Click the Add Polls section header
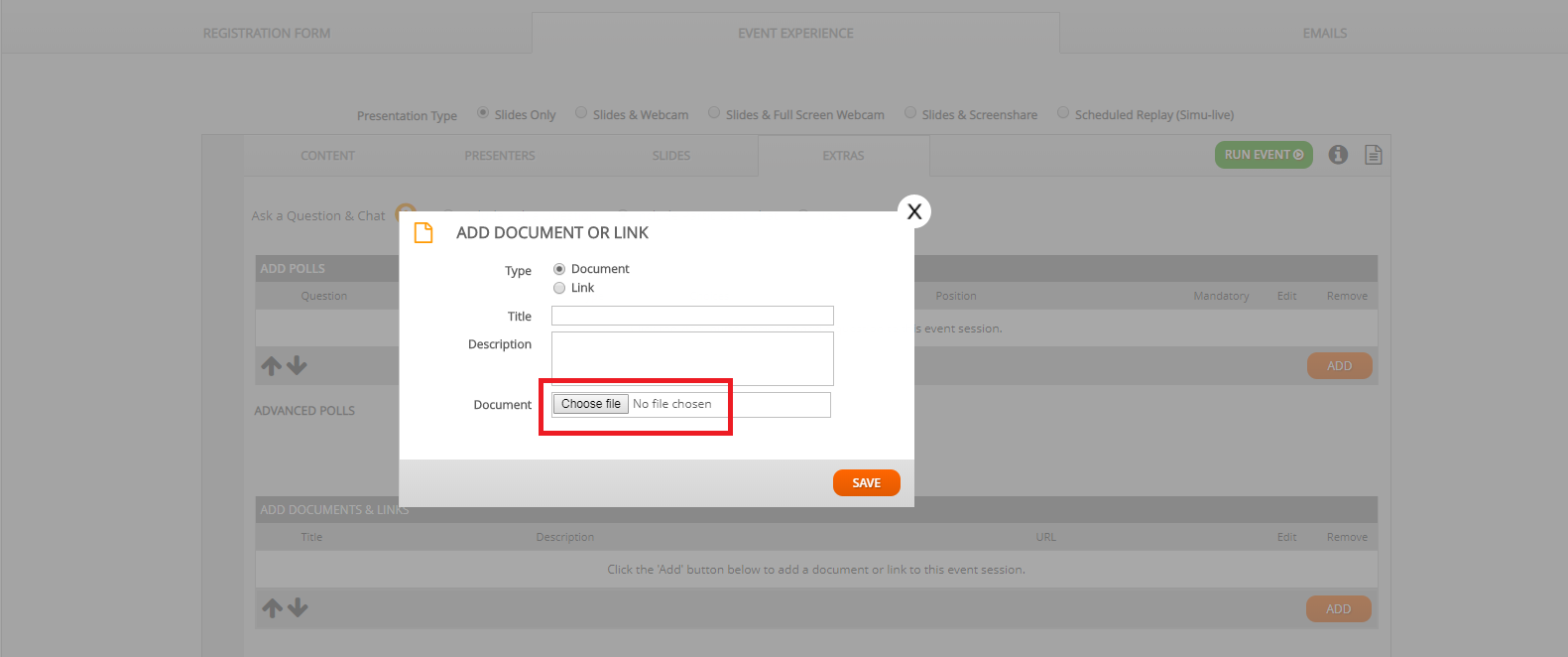This screenshot has height=657, width=1568. pos(816,269)
